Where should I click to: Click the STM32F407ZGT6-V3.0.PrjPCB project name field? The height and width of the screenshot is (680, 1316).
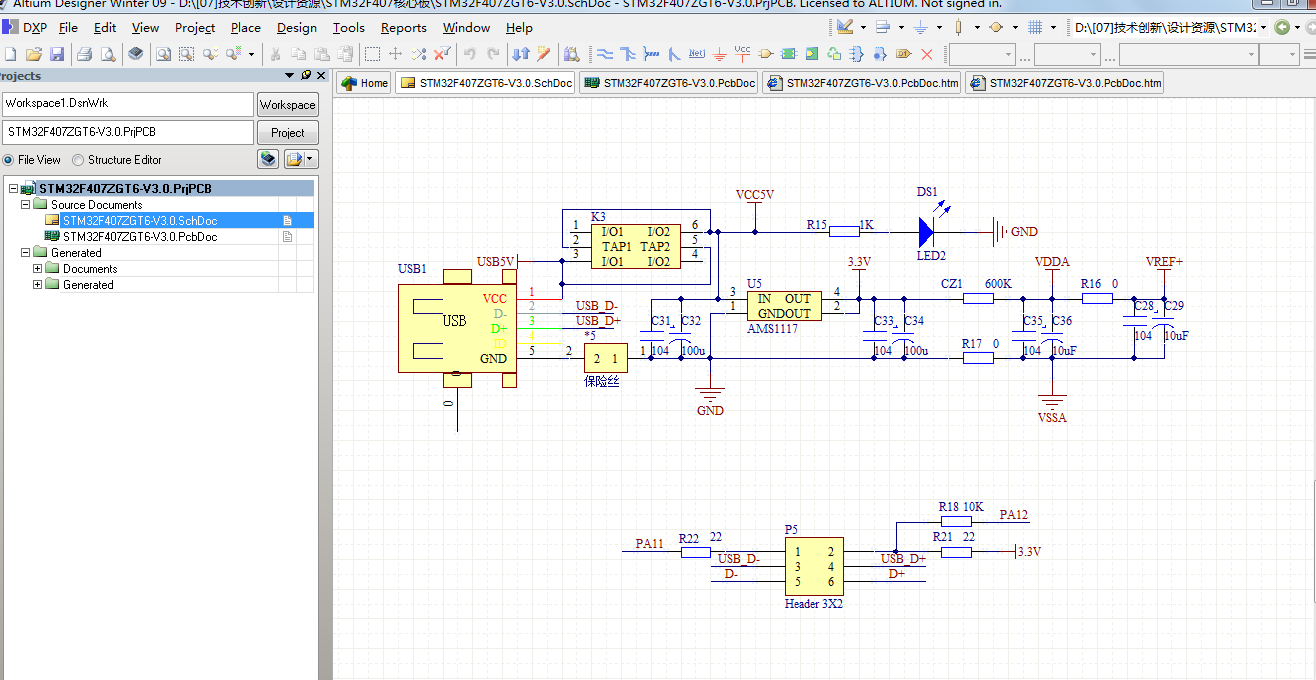point(128,132)
